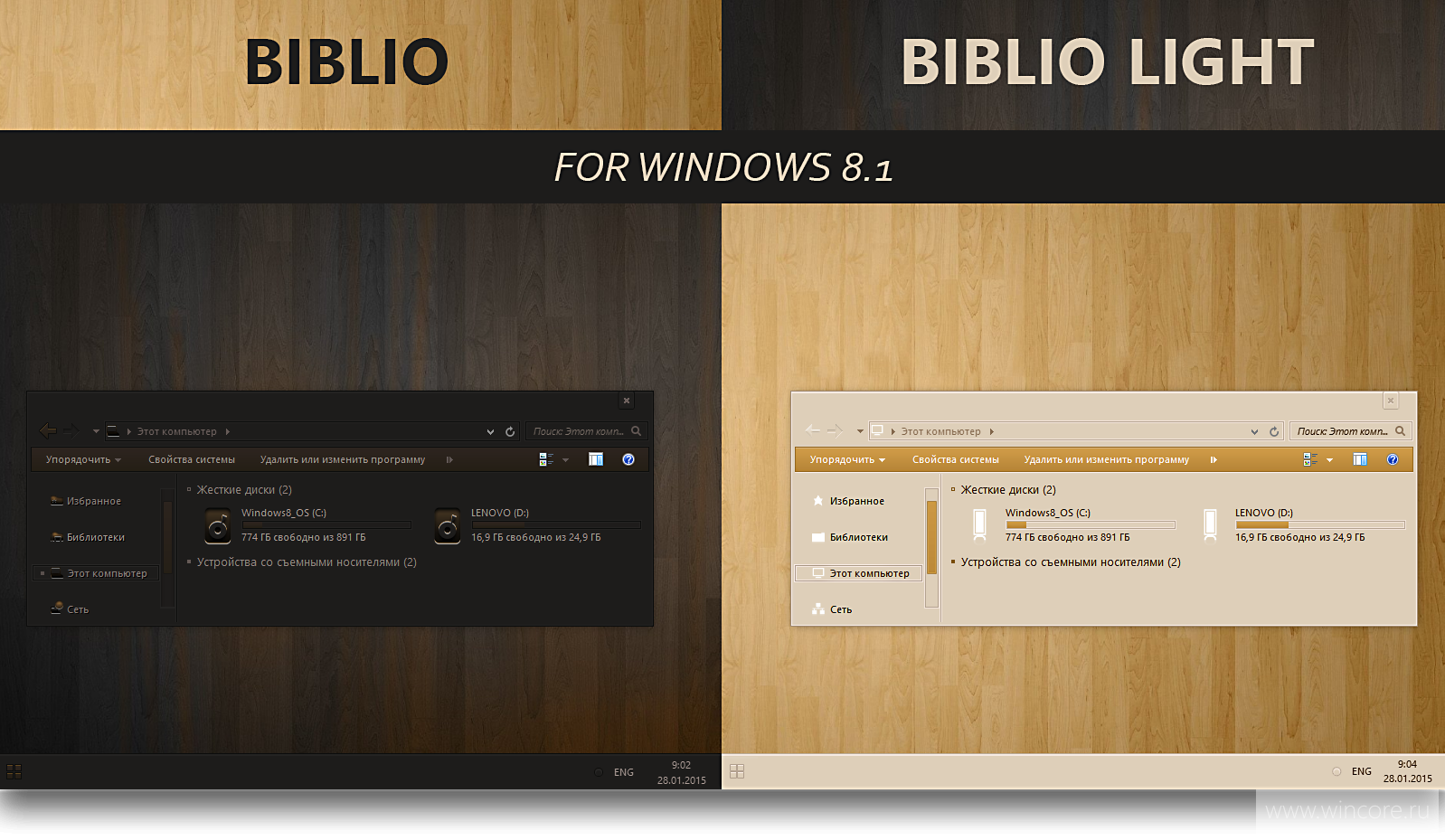Expand address history chevron in dark window

(x=490, y=432)
